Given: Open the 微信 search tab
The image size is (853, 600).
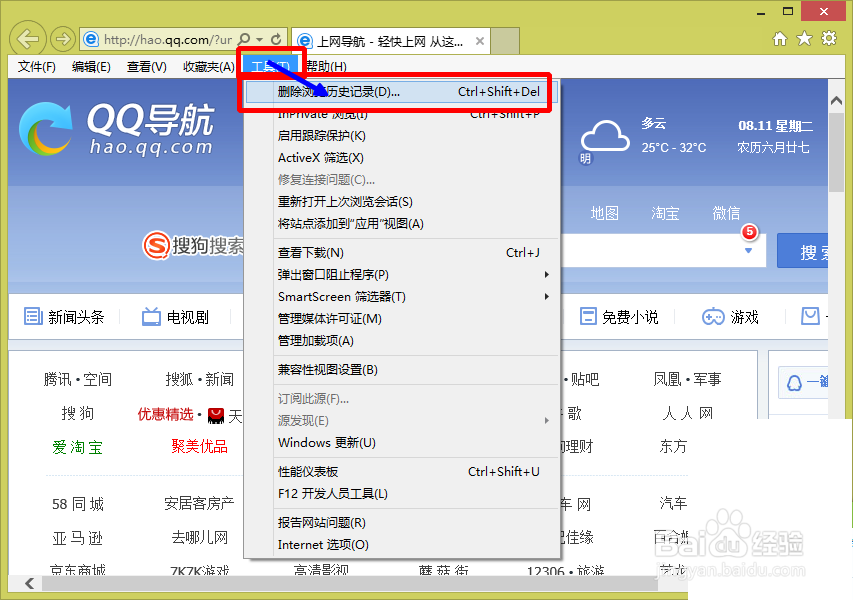Looking at the screenshot, I should pyautogui.click(x=726, y=213).
